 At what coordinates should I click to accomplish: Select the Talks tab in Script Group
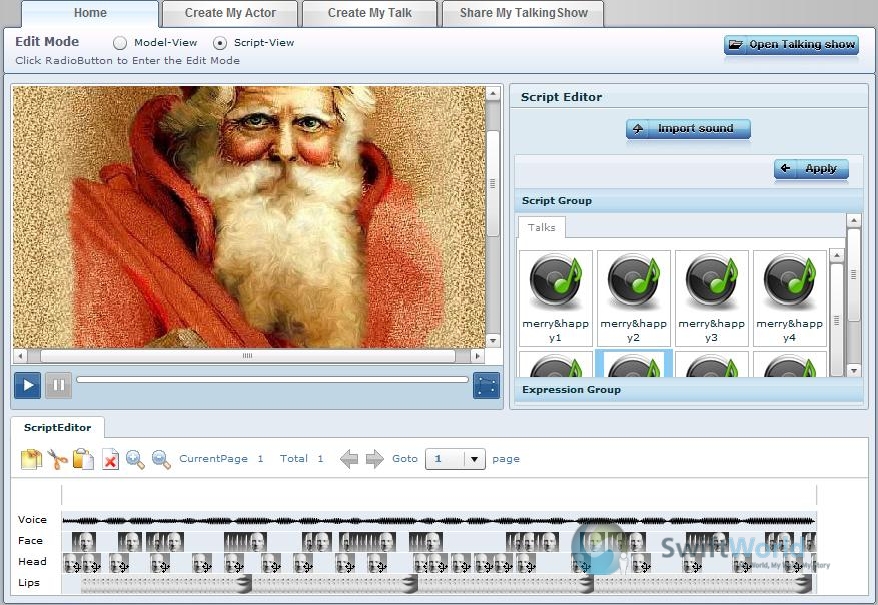(541, 227)
